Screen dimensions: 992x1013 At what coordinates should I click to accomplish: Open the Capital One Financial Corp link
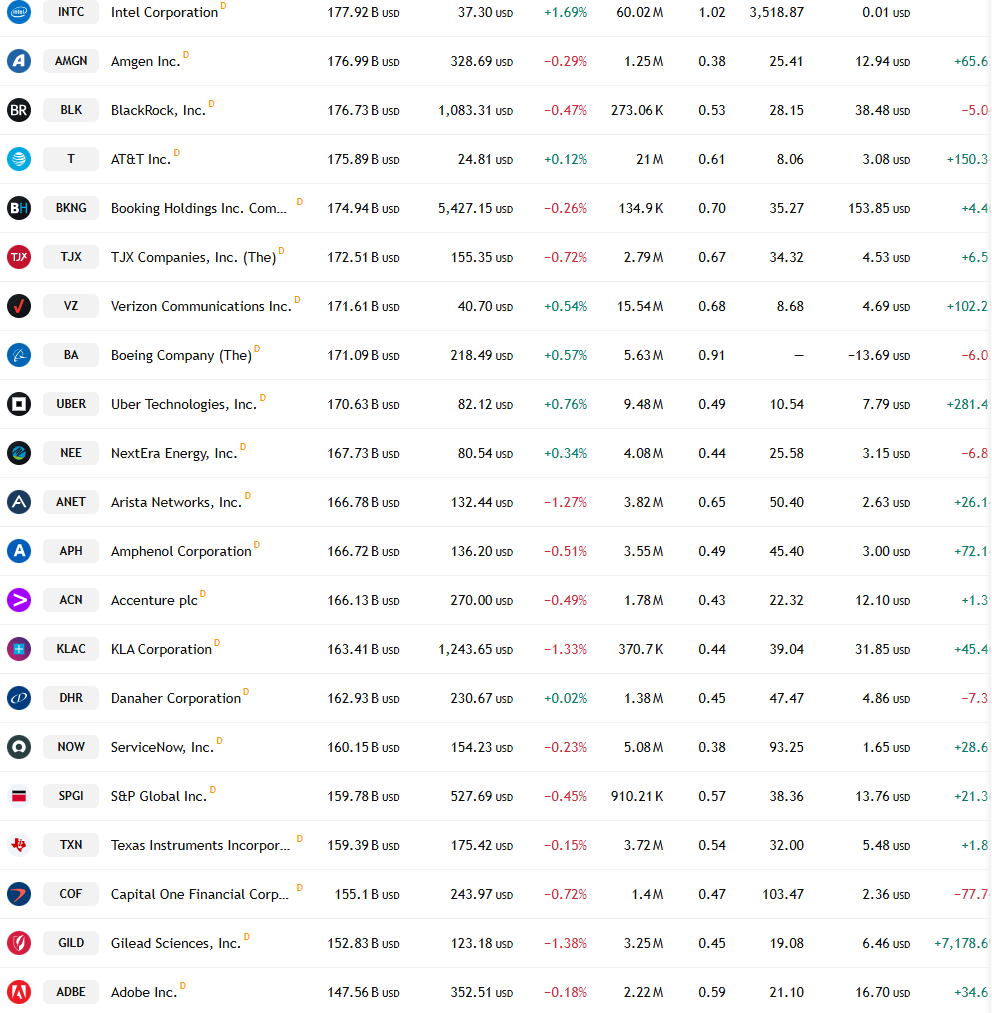200,894
